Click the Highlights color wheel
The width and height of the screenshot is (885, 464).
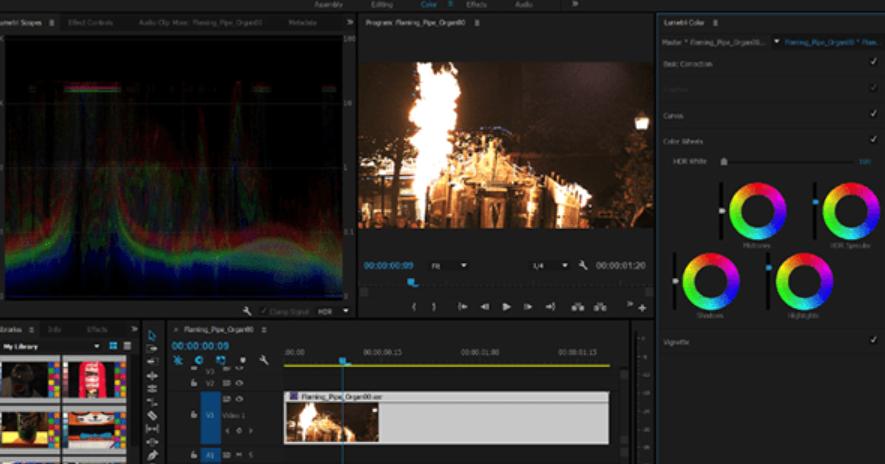(804, 281)
